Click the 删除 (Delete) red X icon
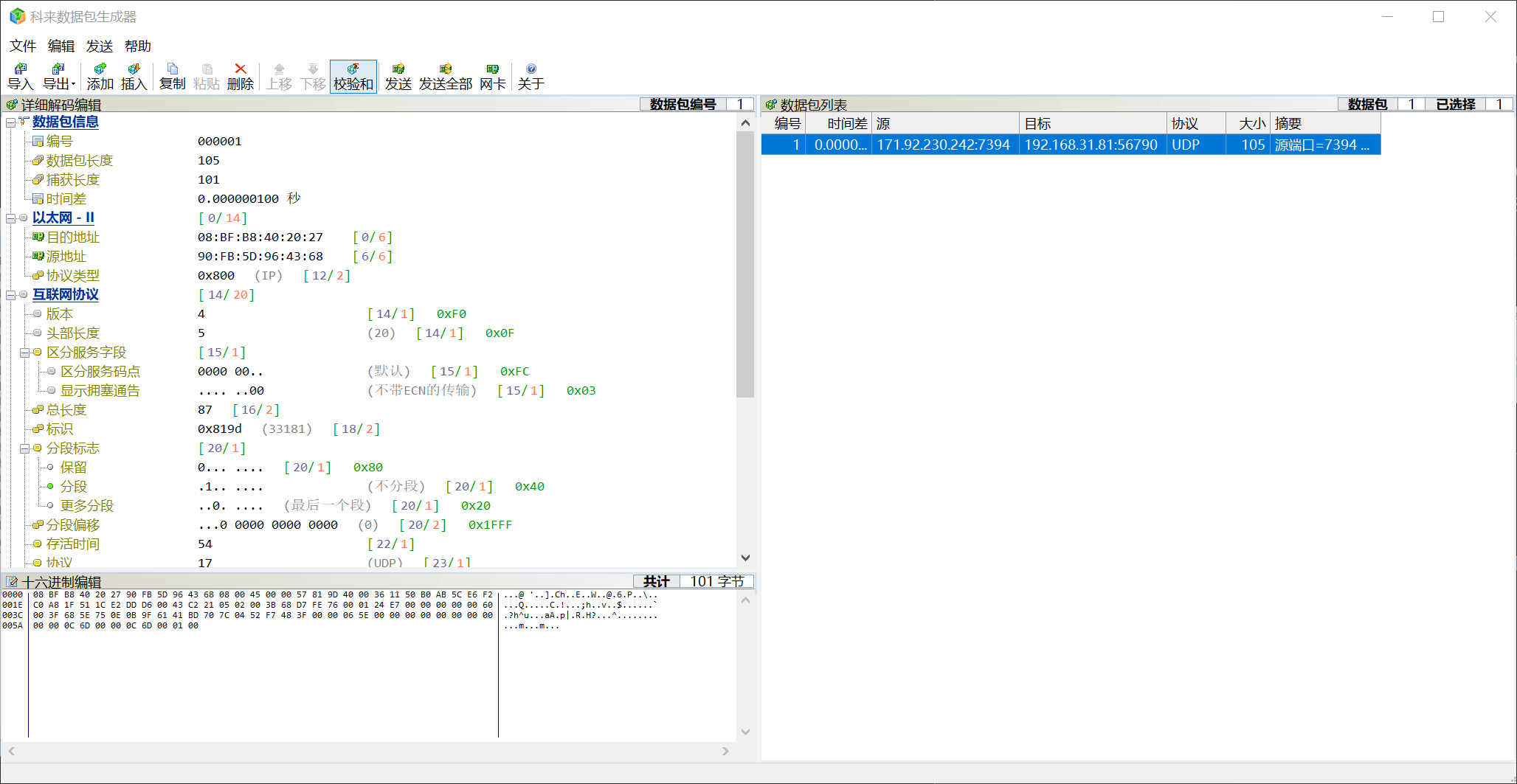The image size is (1517, 784). [241, 77]
